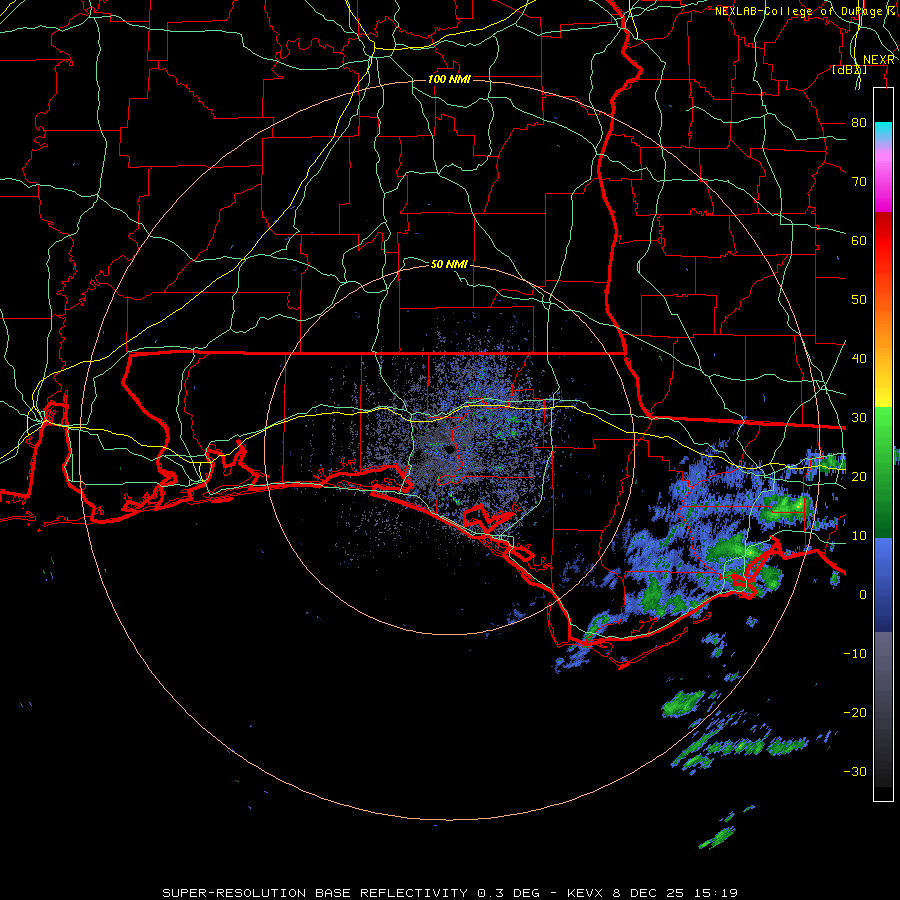The width and height of the screenshot is (900, 900).
Task: Click the red band of the color bar
Action: point(883,241)
